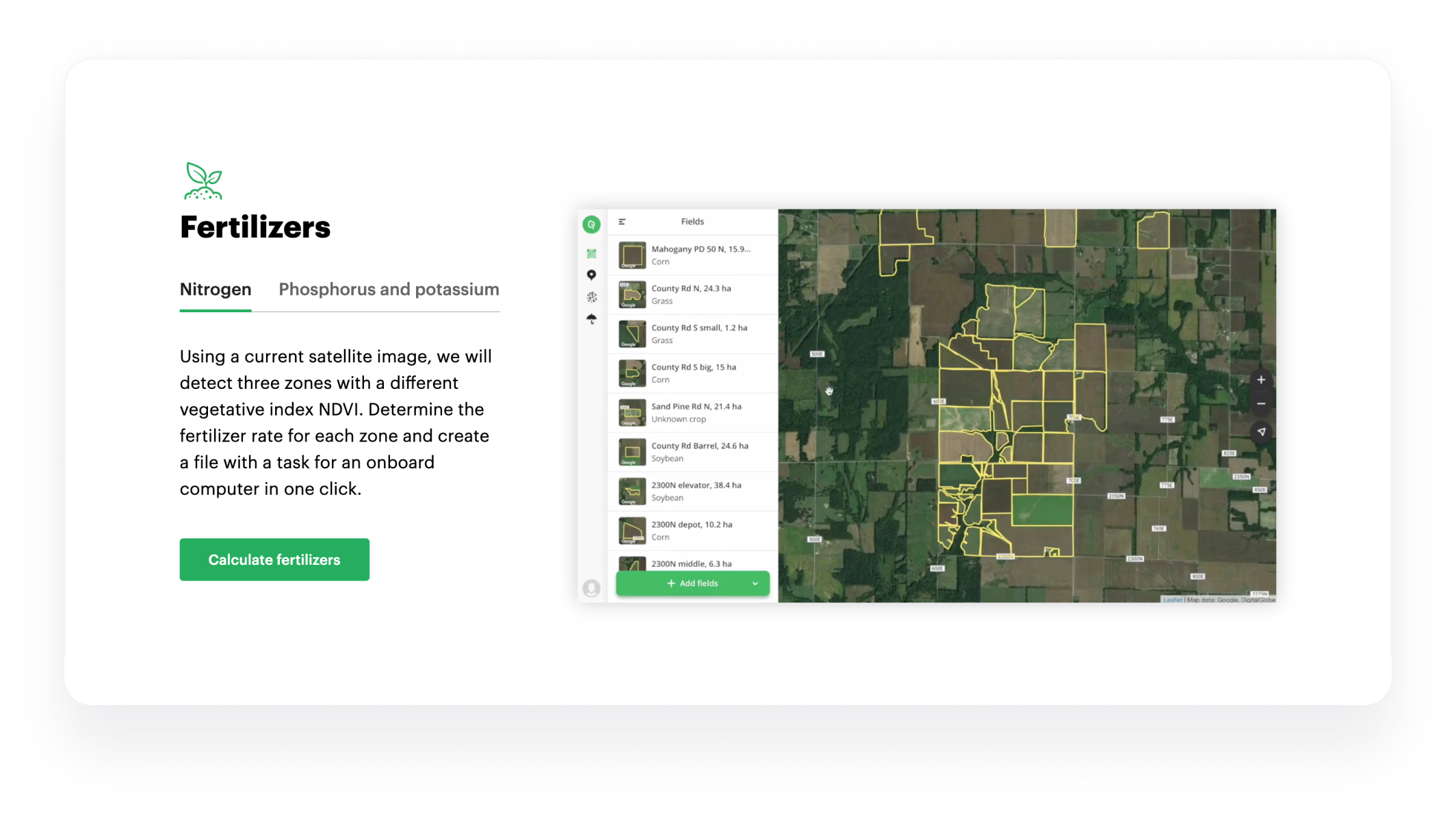The image size is (1456, 814).
Task: Click the County Rd S small thumbnail
Action: tap(632, 334)
